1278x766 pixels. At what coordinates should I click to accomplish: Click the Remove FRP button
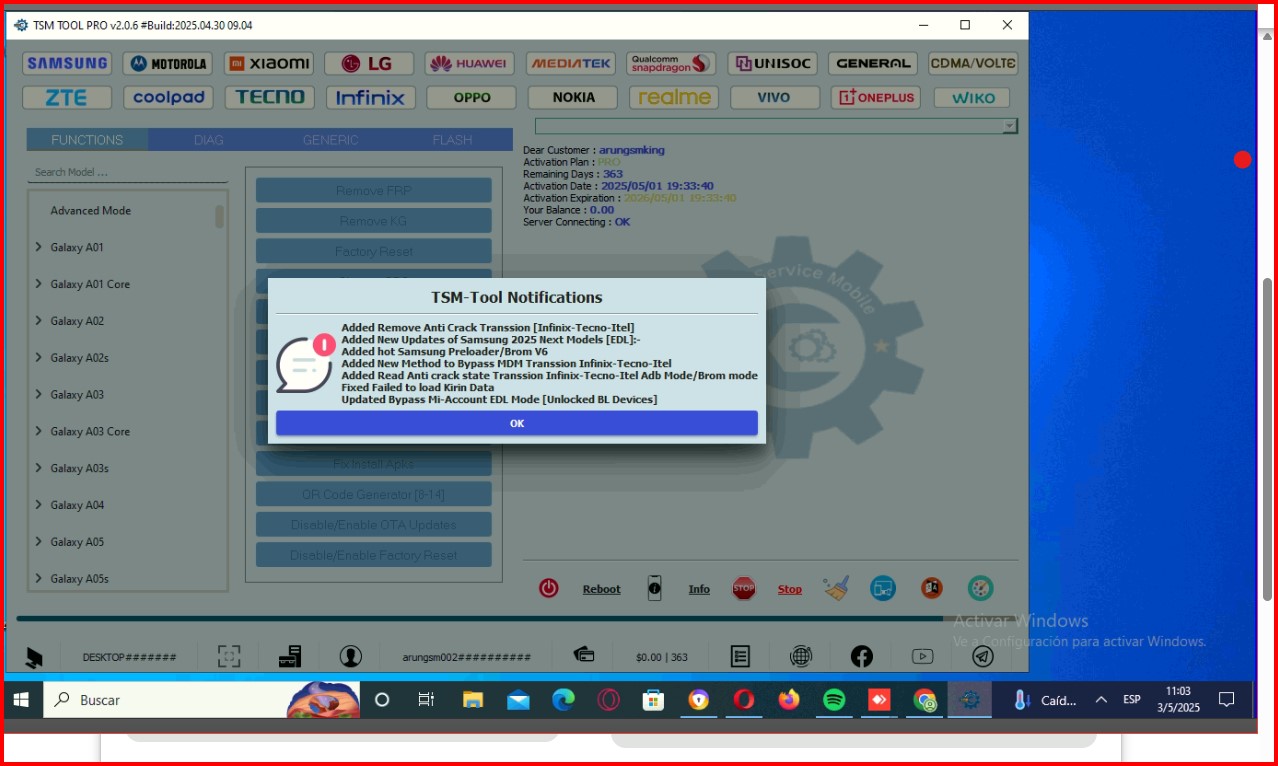point(373,191)
